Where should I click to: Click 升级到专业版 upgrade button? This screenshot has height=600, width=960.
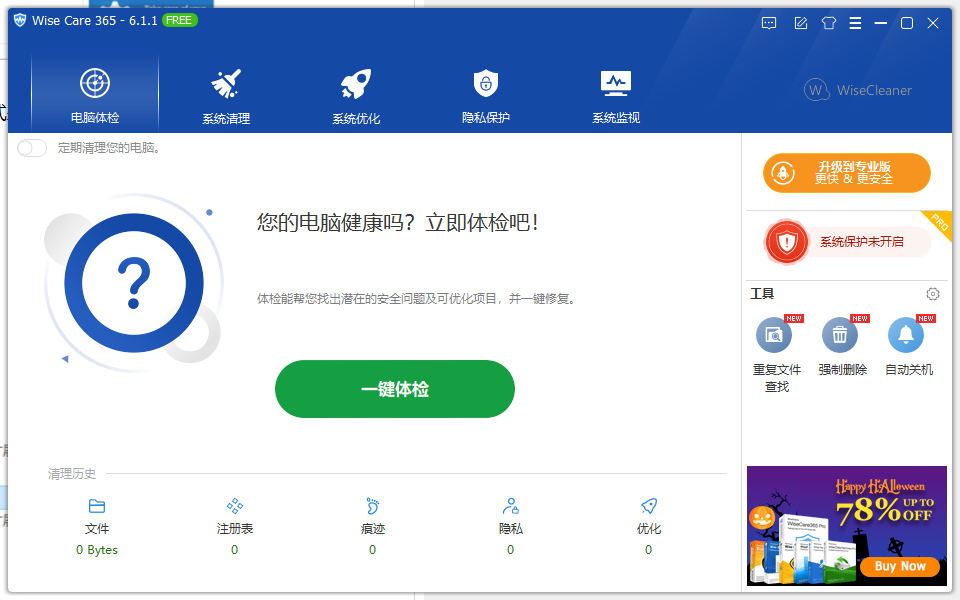click(847, 173)
